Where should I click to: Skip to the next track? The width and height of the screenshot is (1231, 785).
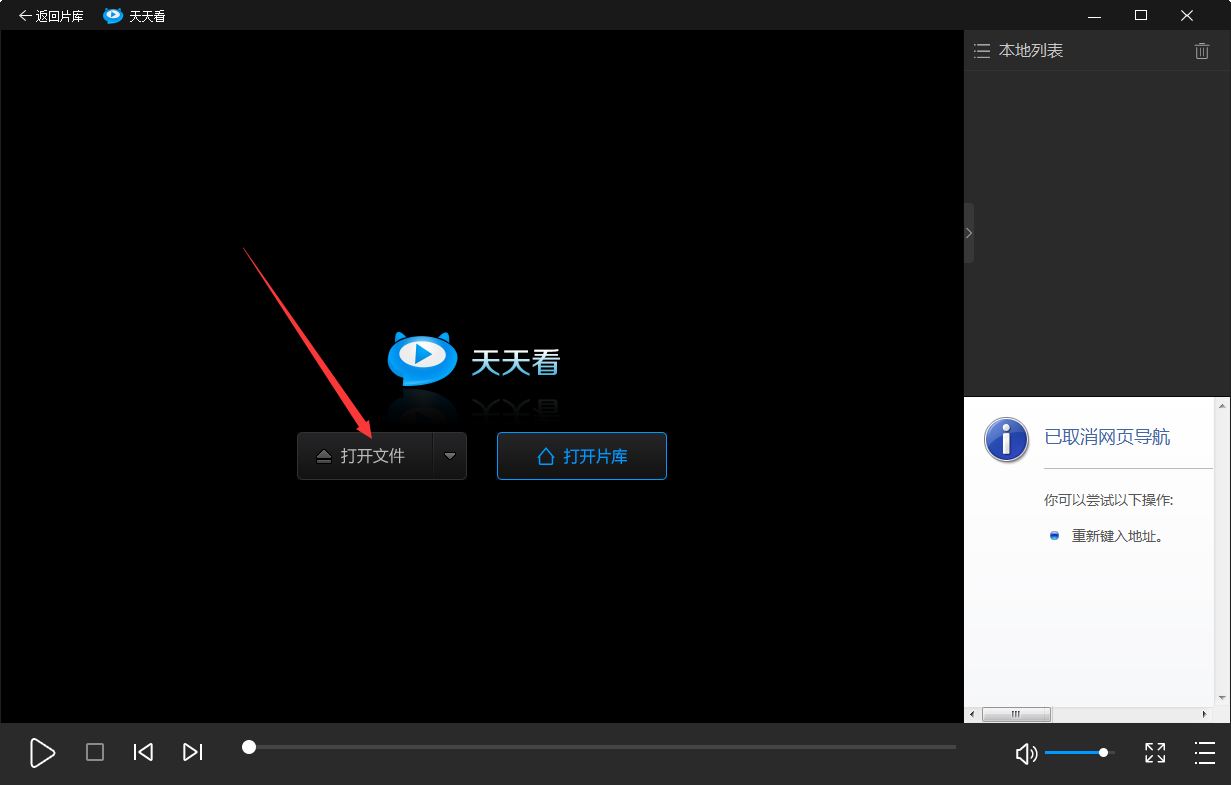coord(193,752)
